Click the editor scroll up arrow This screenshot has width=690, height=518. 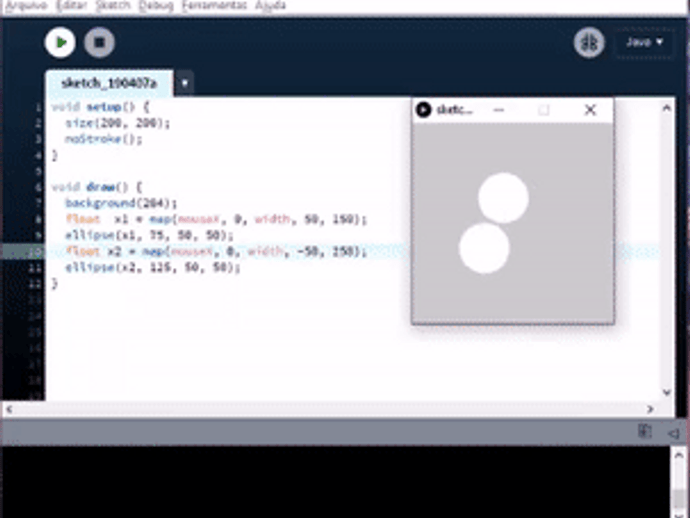(x=666, y=108)
